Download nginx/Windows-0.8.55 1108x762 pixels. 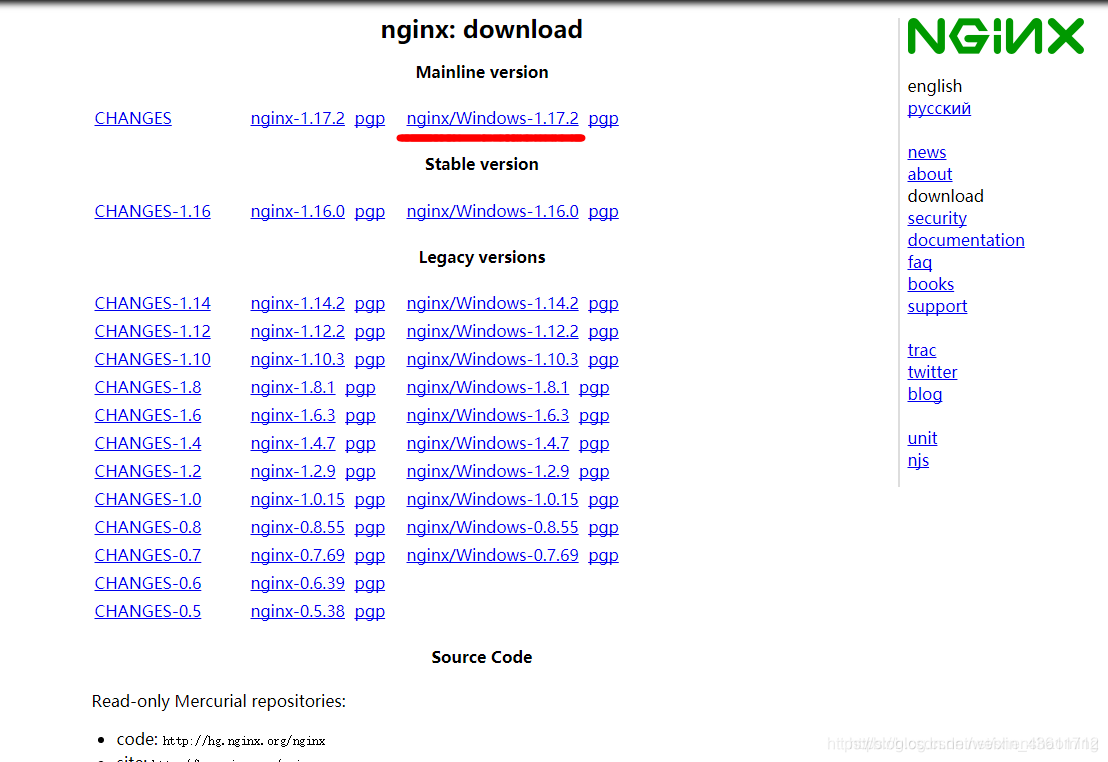pyautogui.click(x=493, y=527)
